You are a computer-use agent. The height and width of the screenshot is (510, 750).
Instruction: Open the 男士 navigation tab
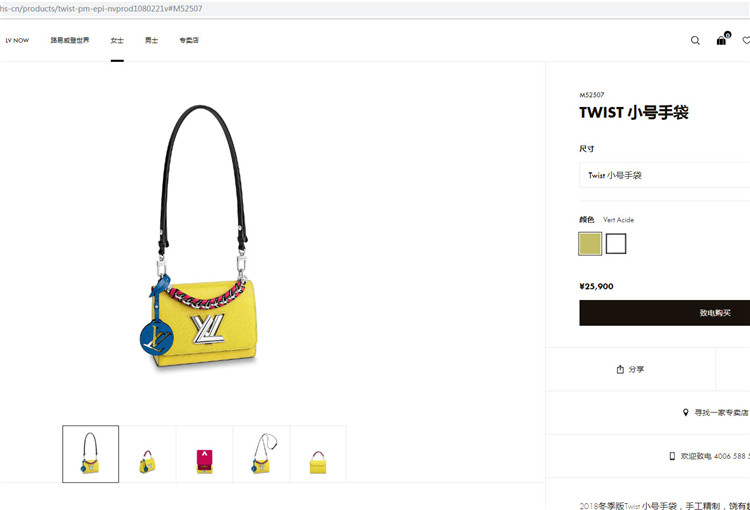[152, 40]
